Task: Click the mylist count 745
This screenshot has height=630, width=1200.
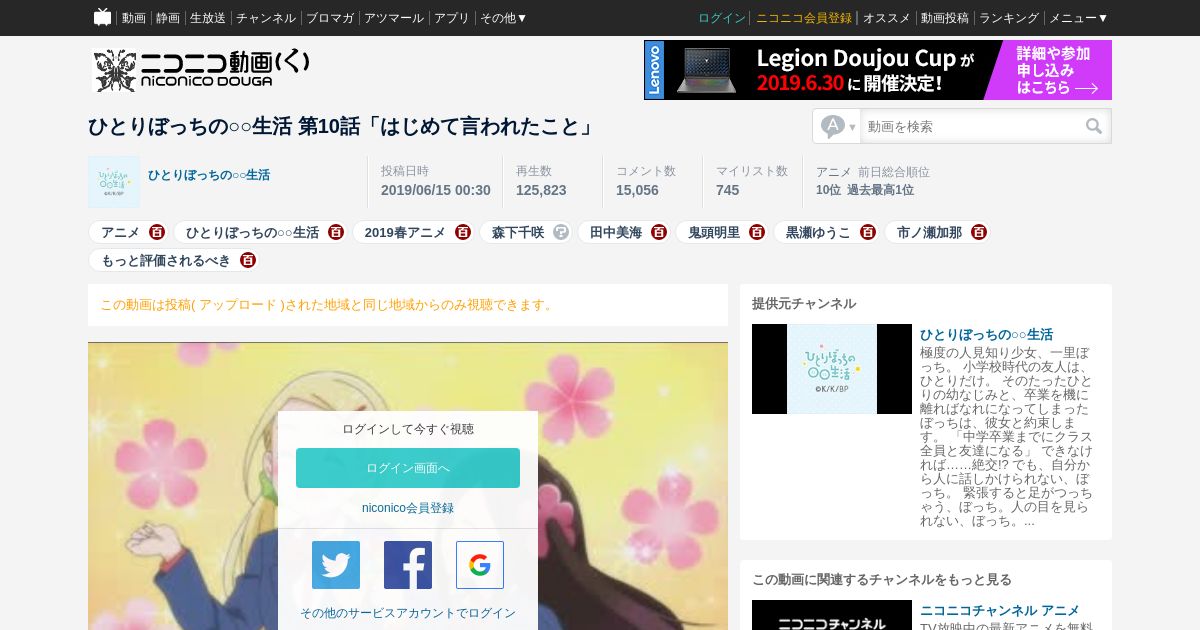Action: coord(728,190)
